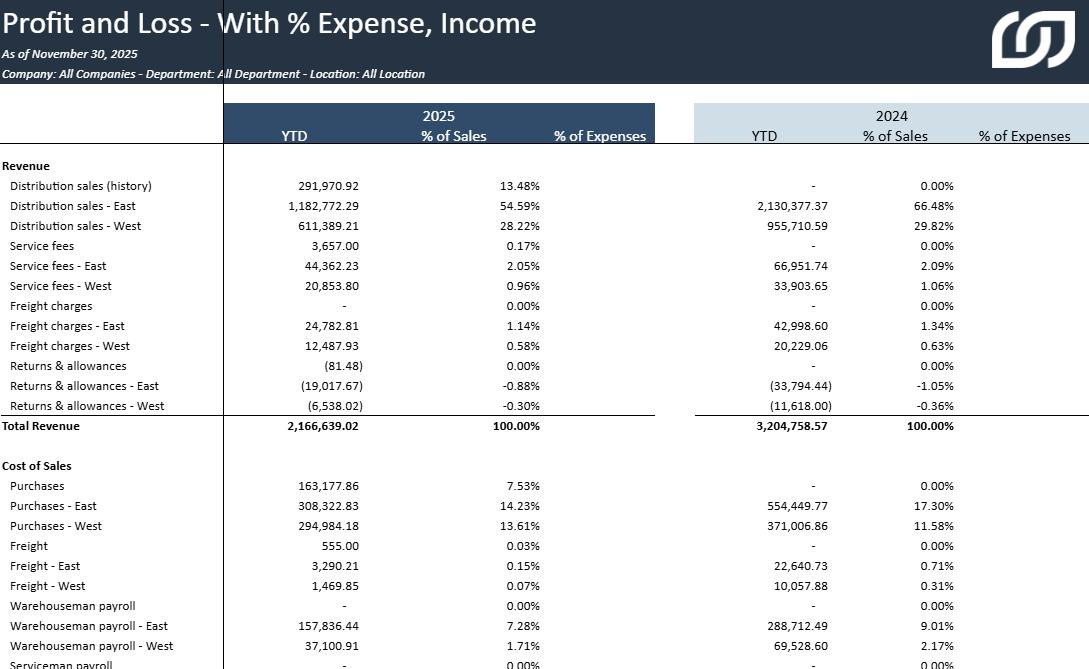Click the 291,970.92 YTD value
This screenshot has height=669, width=1089.
(x=329, y=186)
